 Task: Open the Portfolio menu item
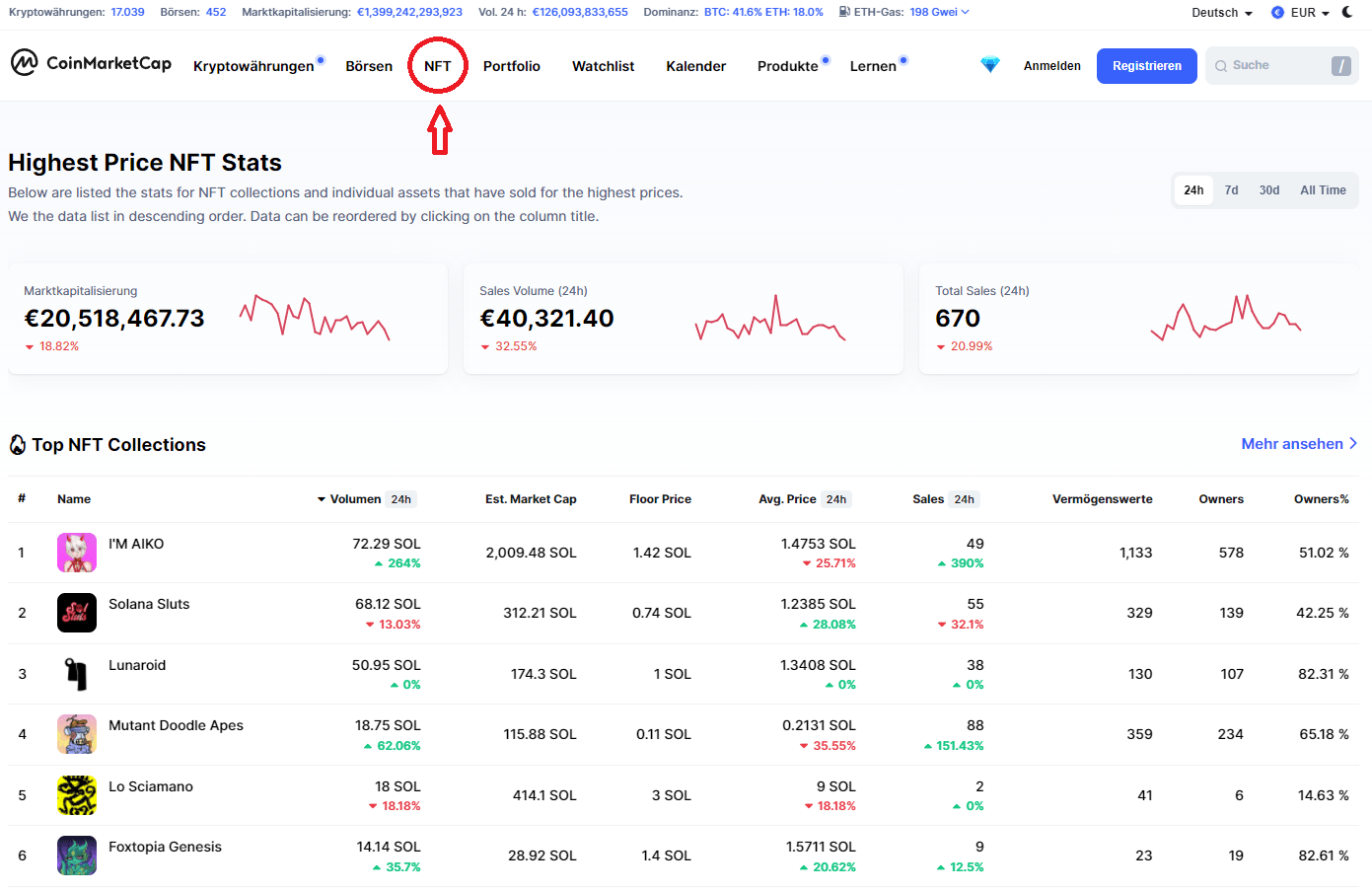click(x=511, y=66)
